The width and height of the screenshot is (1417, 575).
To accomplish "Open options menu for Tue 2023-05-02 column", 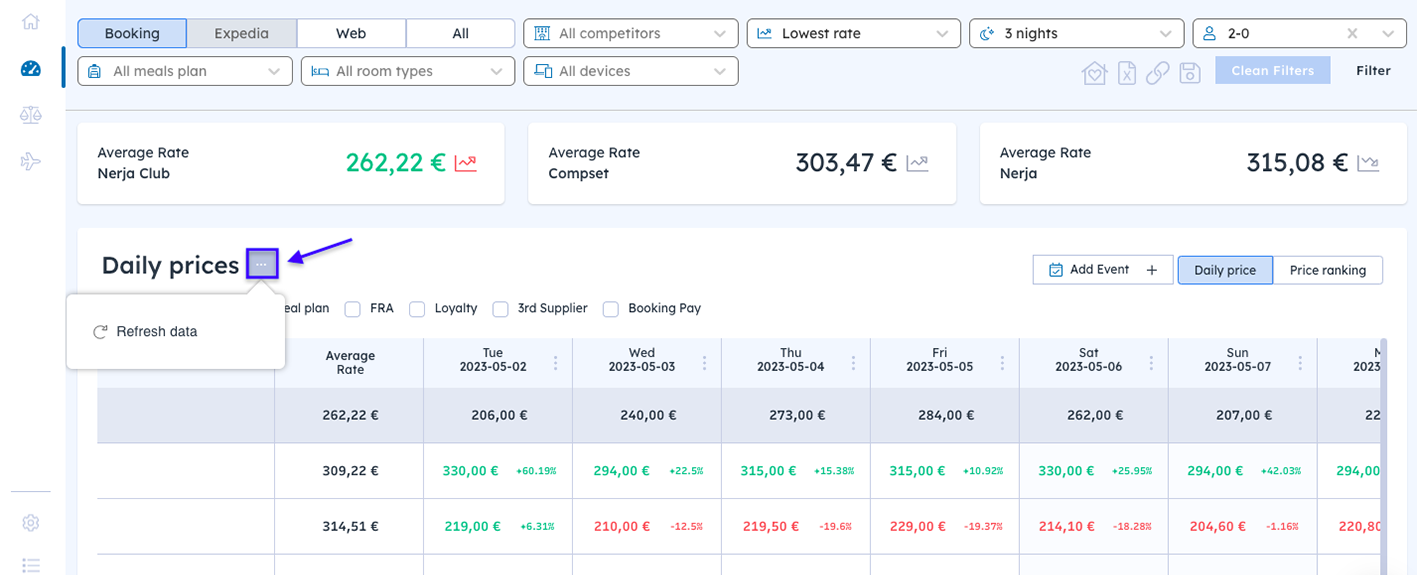I will (556, 363).
